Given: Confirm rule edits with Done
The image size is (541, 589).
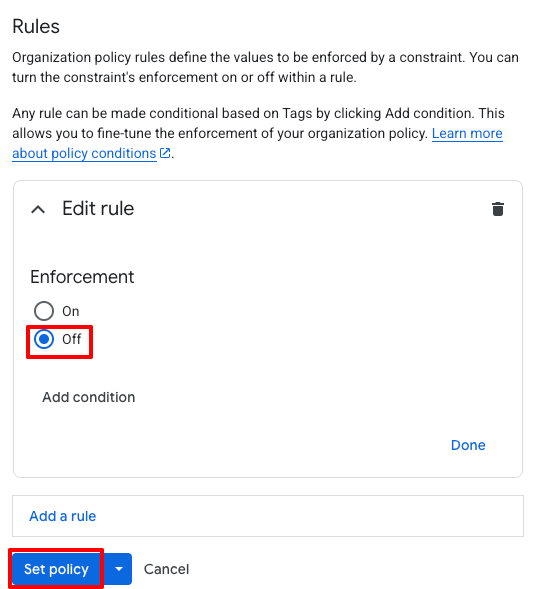Looking at the screenshot, I should (x=468, y=445).
